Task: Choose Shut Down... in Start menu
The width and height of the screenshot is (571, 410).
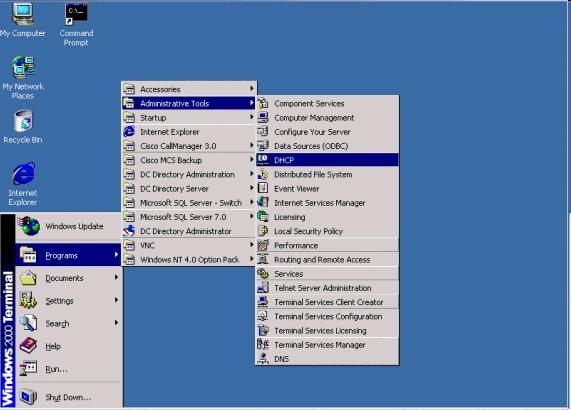Action: [x=68, y=397]
